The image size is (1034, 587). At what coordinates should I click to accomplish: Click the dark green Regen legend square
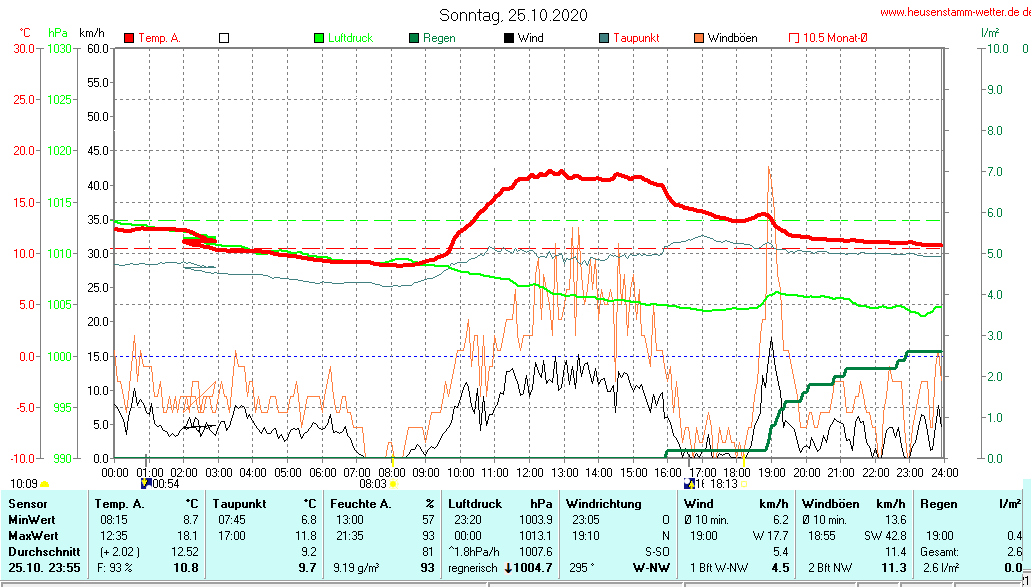pos(413,38)
